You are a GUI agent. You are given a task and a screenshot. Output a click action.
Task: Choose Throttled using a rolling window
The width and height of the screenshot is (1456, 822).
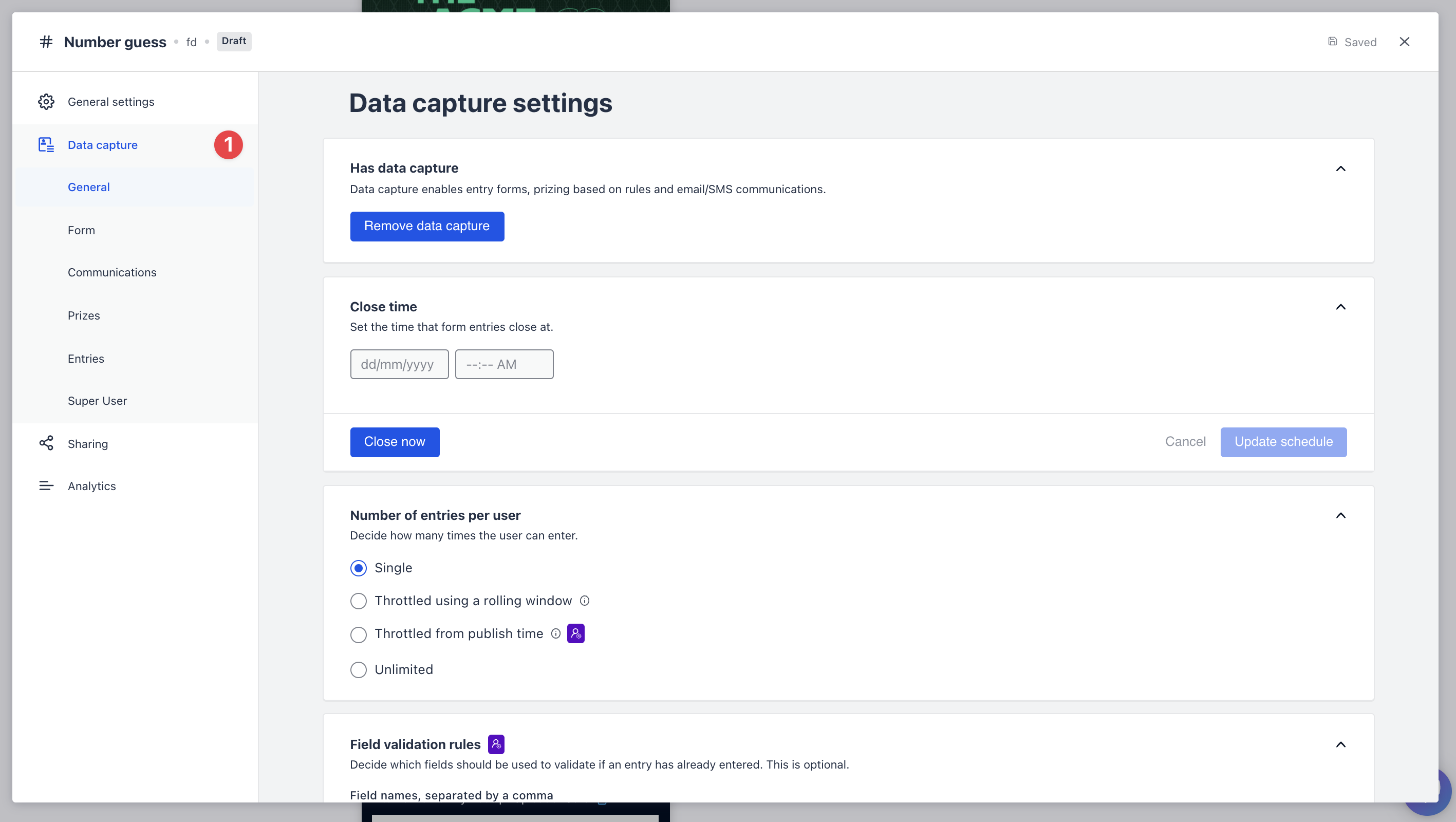358,601
